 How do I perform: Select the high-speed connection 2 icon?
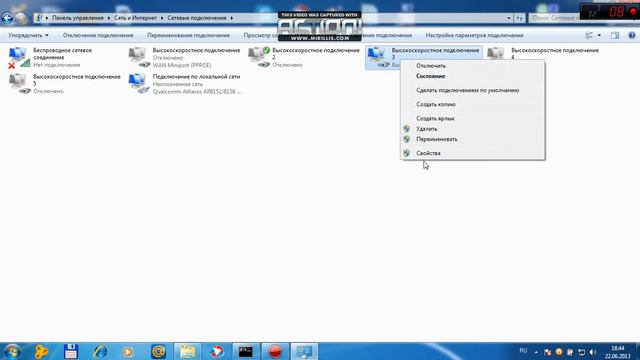[x=259, y=58]
